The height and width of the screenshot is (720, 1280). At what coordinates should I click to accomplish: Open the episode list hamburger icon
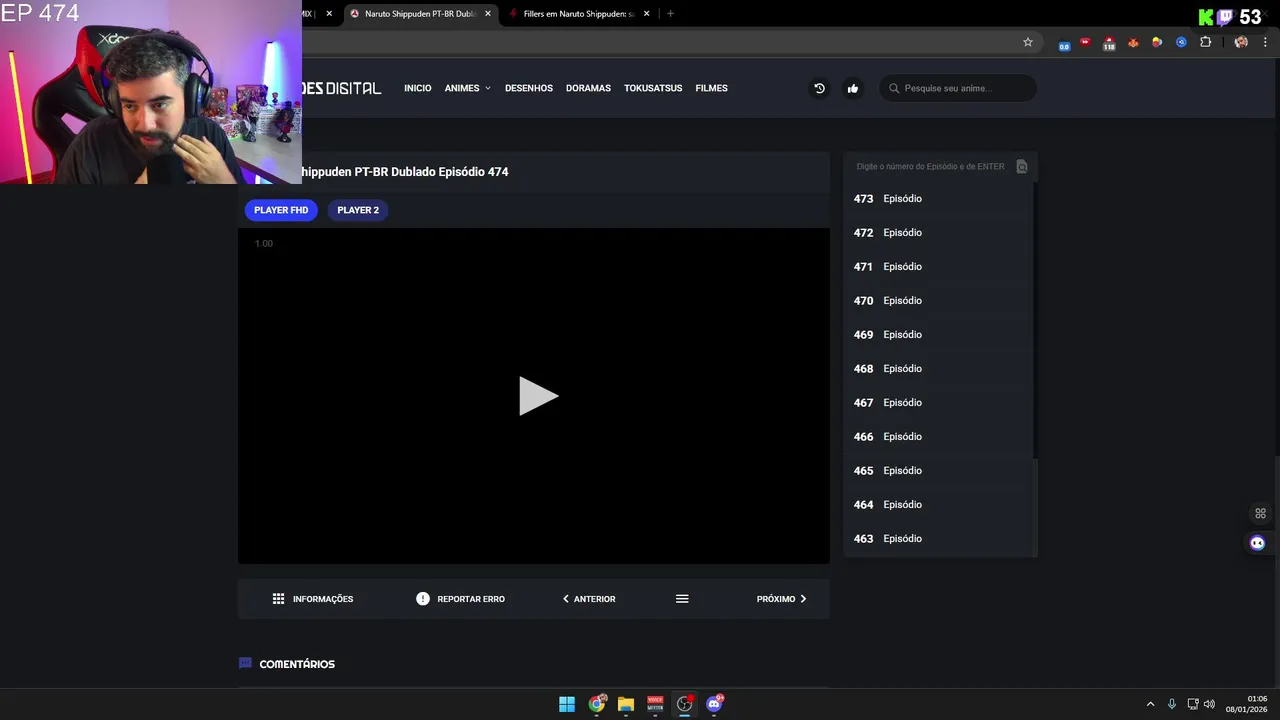click(682, 599)
